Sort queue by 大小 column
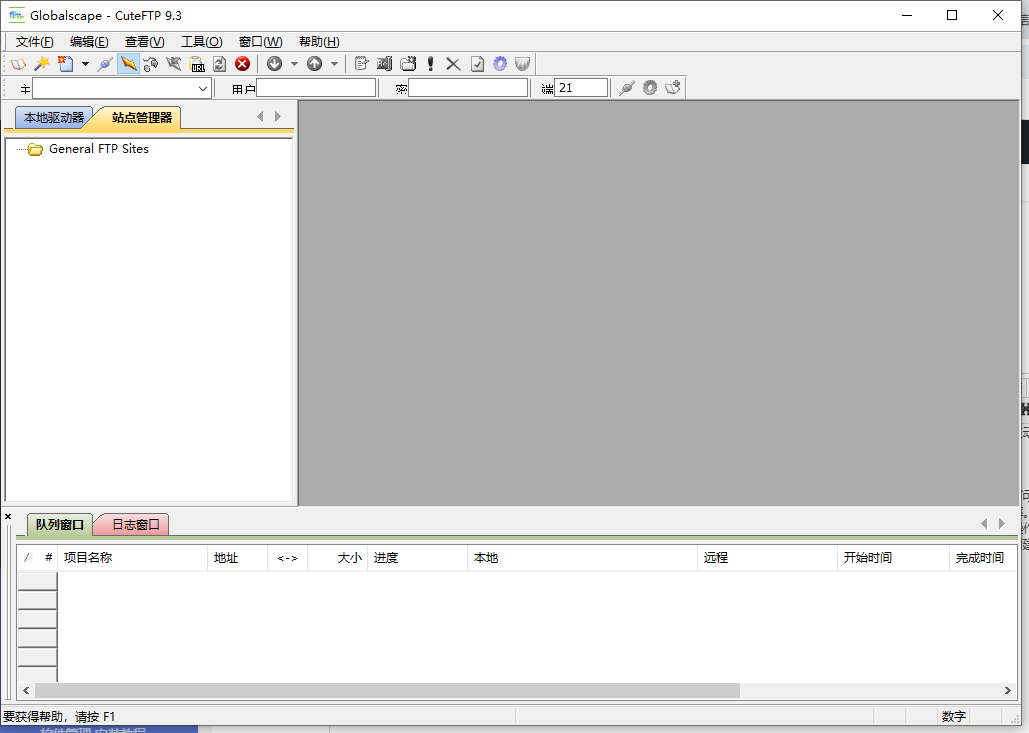Viewport: 1029px width, 733px height. [x=337, y=558]
